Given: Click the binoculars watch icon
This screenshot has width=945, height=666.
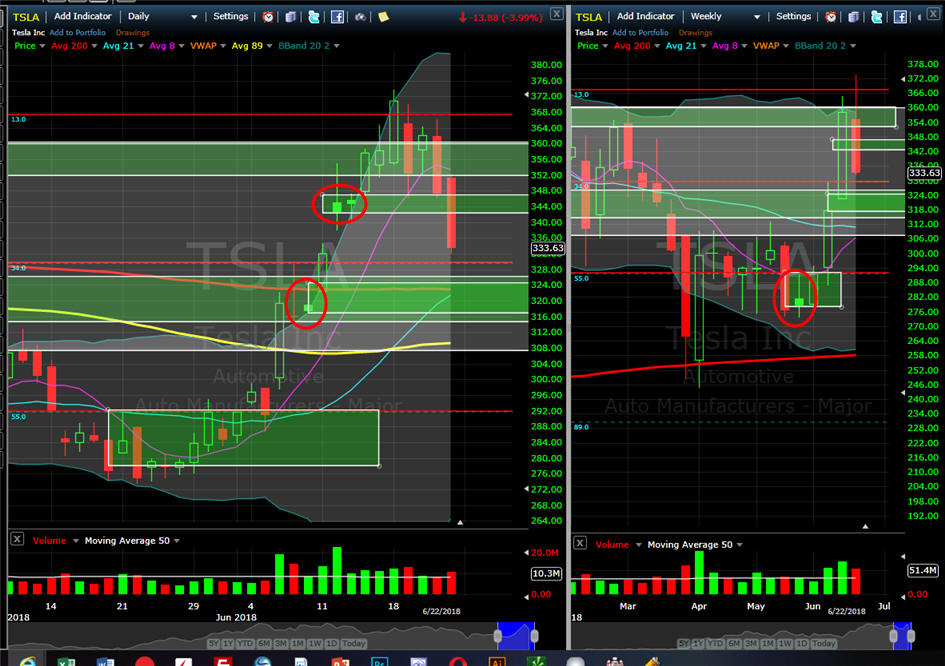Looking at the screenshot, I should (x=360, y=17).
